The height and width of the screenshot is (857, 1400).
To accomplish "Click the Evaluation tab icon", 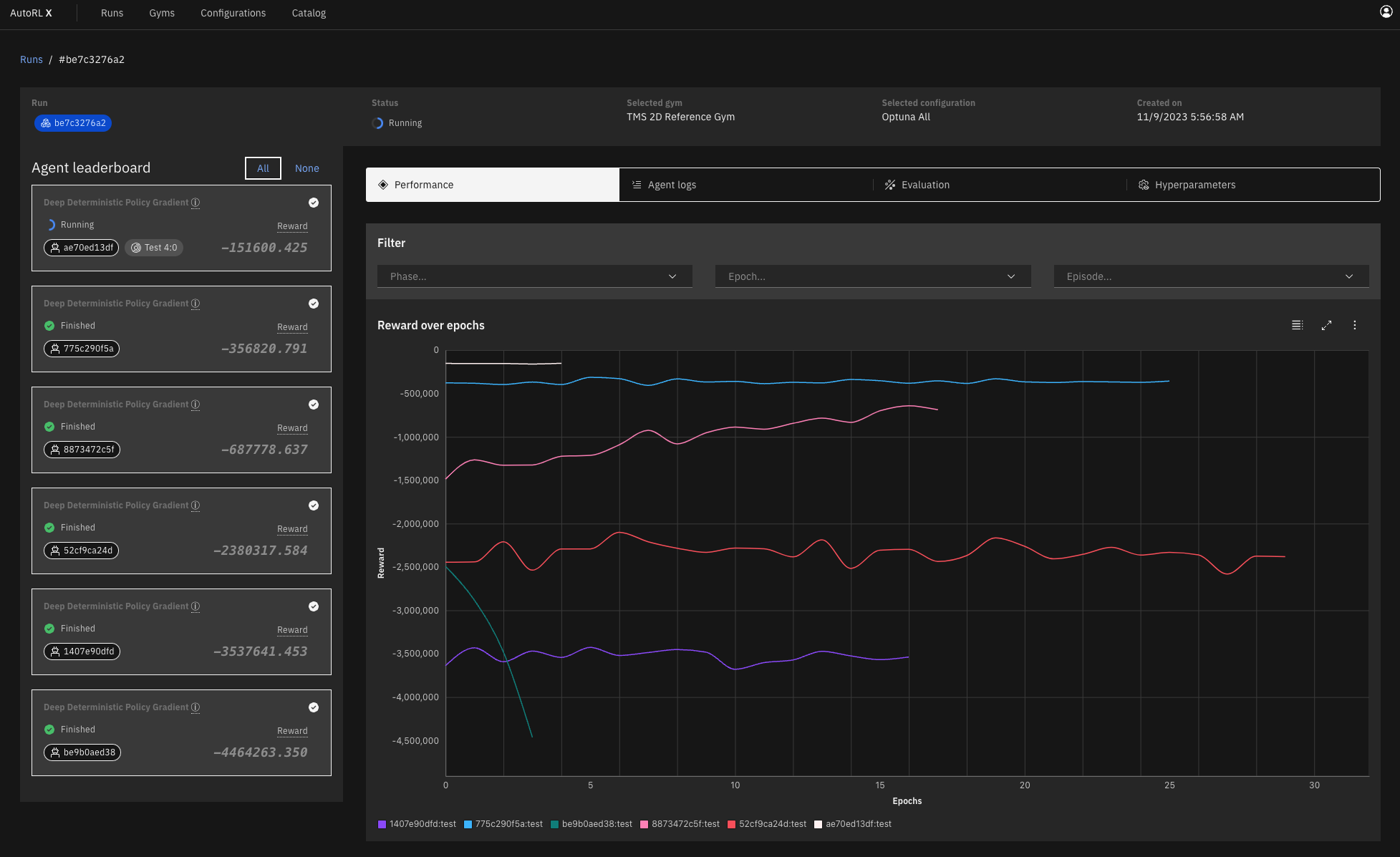I will pos(889,184).
